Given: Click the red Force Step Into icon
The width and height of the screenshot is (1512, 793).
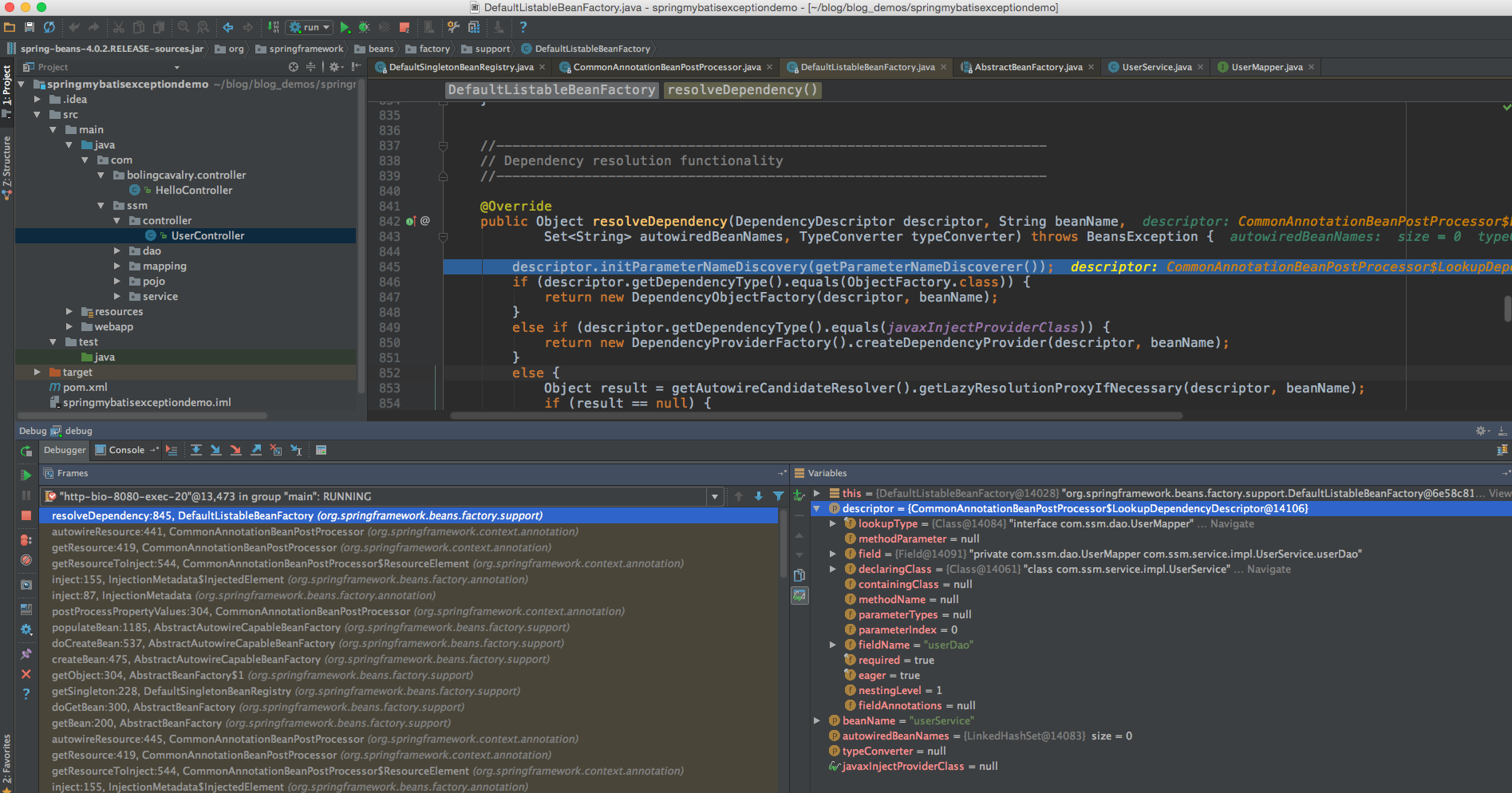Looking at the screenshot, I should [236, 450].
